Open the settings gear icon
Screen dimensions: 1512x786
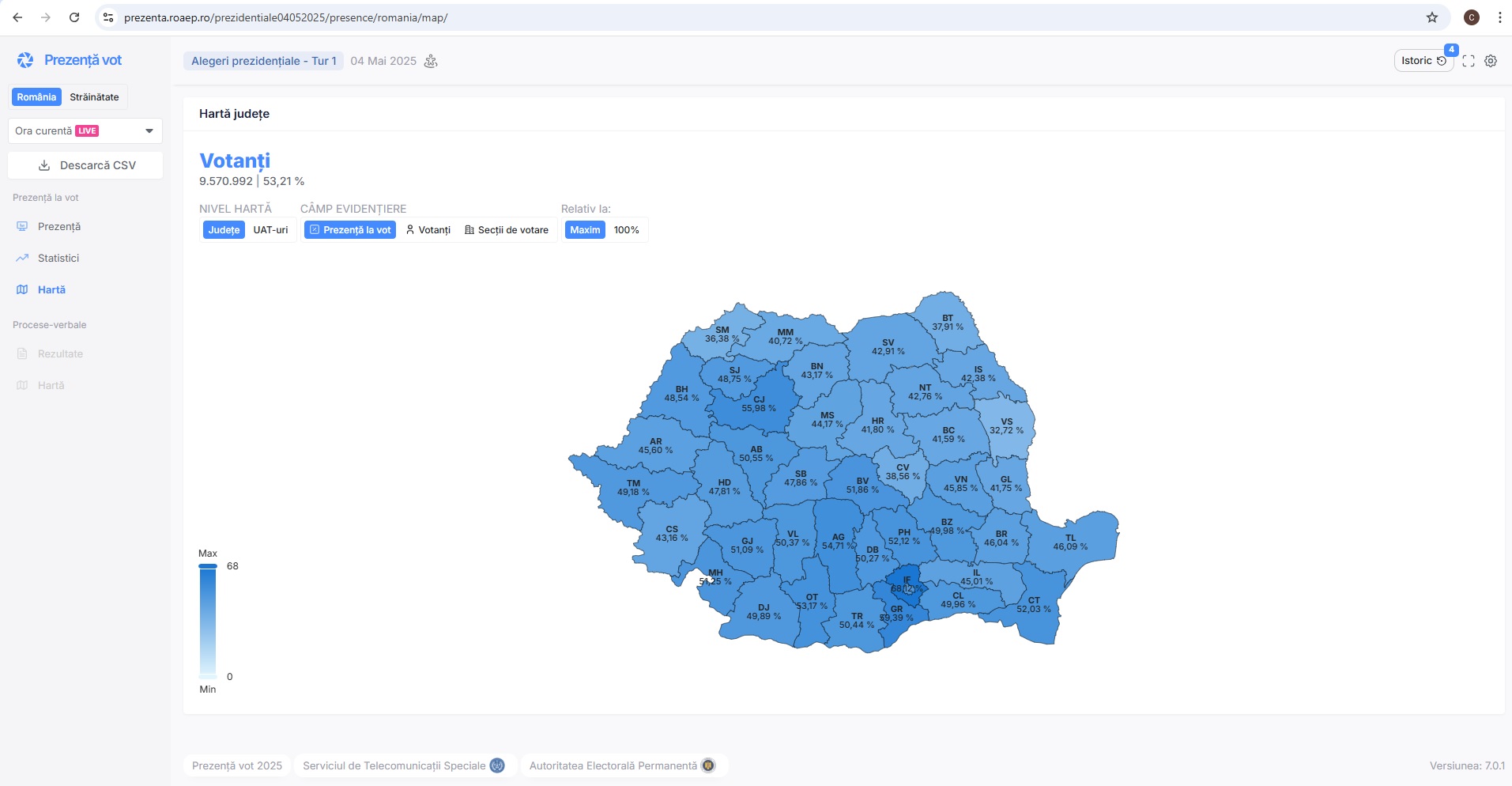(1491, 61)
